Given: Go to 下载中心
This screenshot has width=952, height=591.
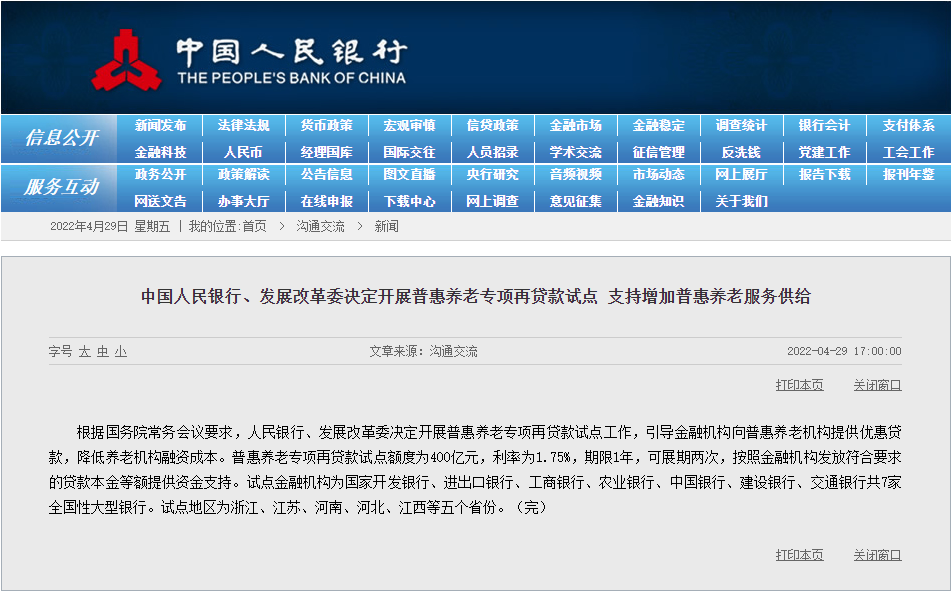Looking at the screenshot, I should [x=410, y=202].
